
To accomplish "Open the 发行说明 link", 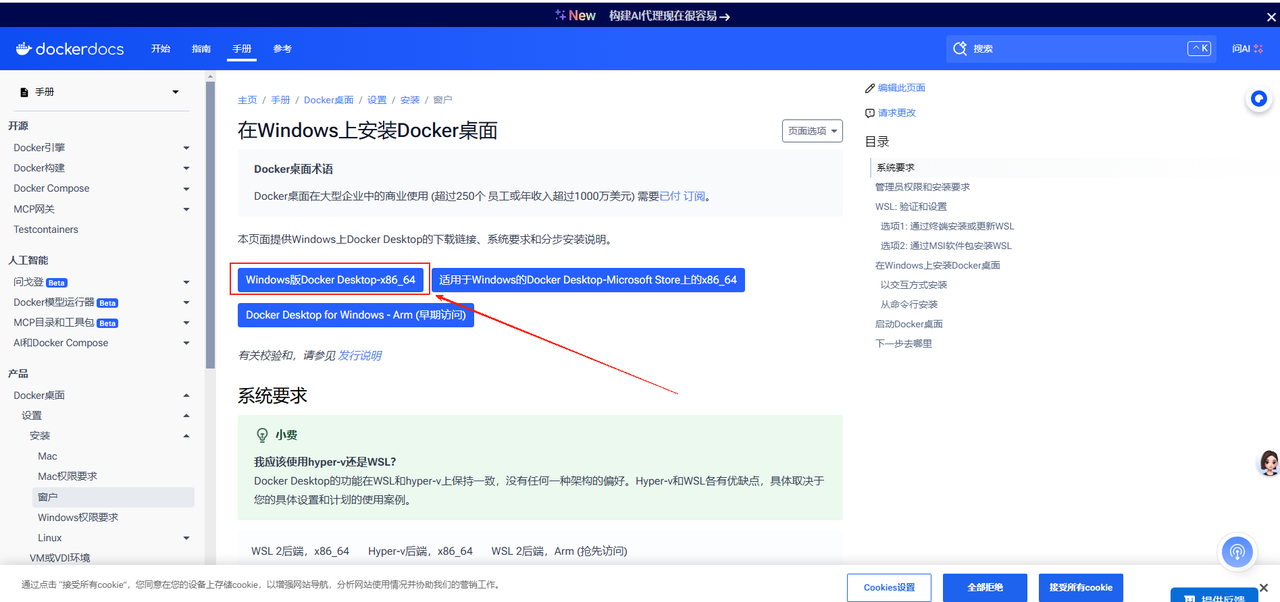I will point(359,355).
